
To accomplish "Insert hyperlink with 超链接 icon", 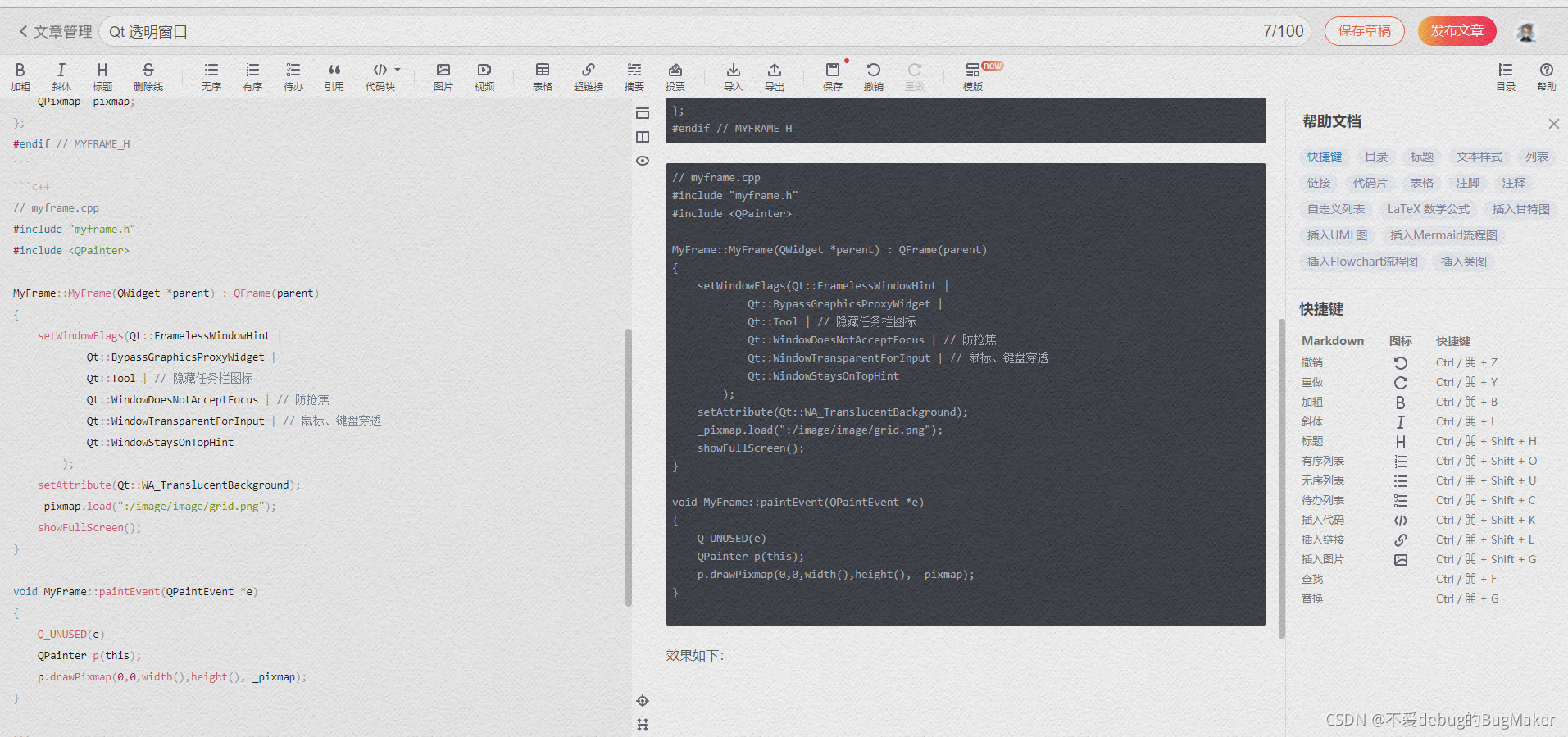I will (589, 76).
